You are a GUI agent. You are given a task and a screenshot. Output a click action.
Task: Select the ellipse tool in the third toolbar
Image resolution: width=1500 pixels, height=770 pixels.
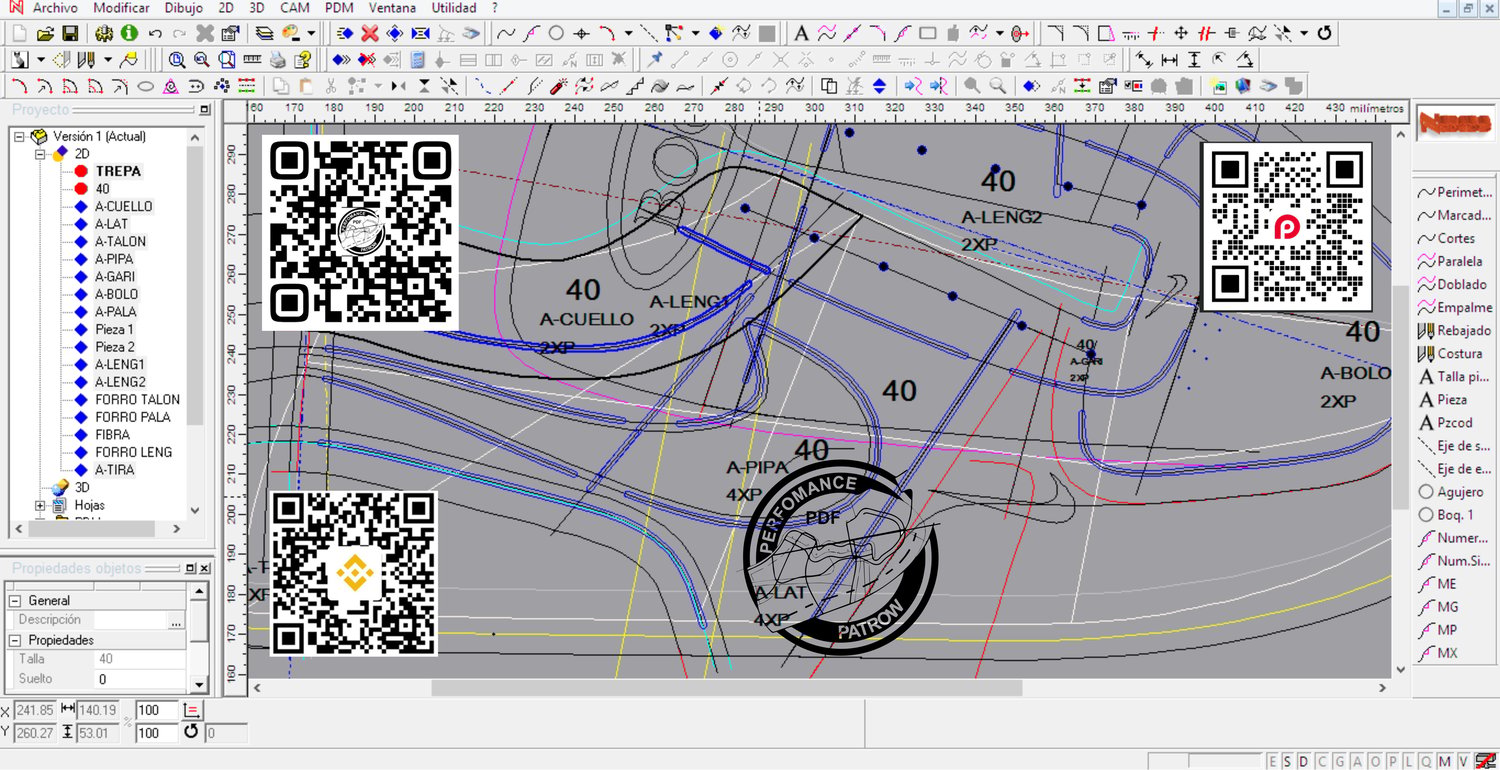[x=145, y=85]
